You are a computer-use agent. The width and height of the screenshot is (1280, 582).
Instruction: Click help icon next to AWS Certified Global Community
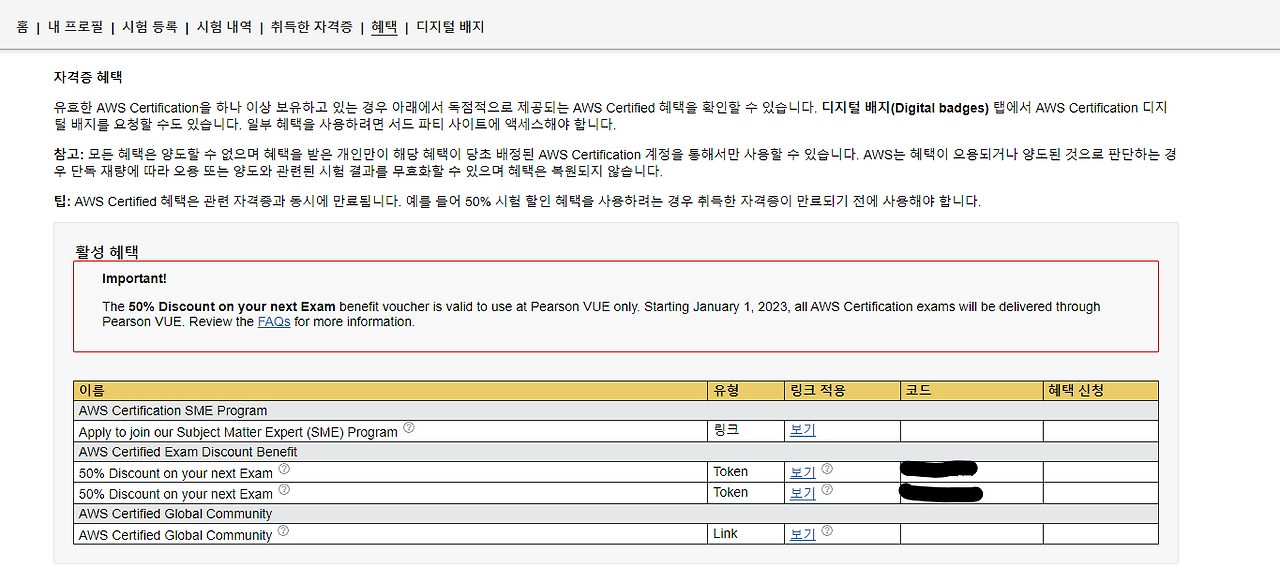(x=283, y=531)
